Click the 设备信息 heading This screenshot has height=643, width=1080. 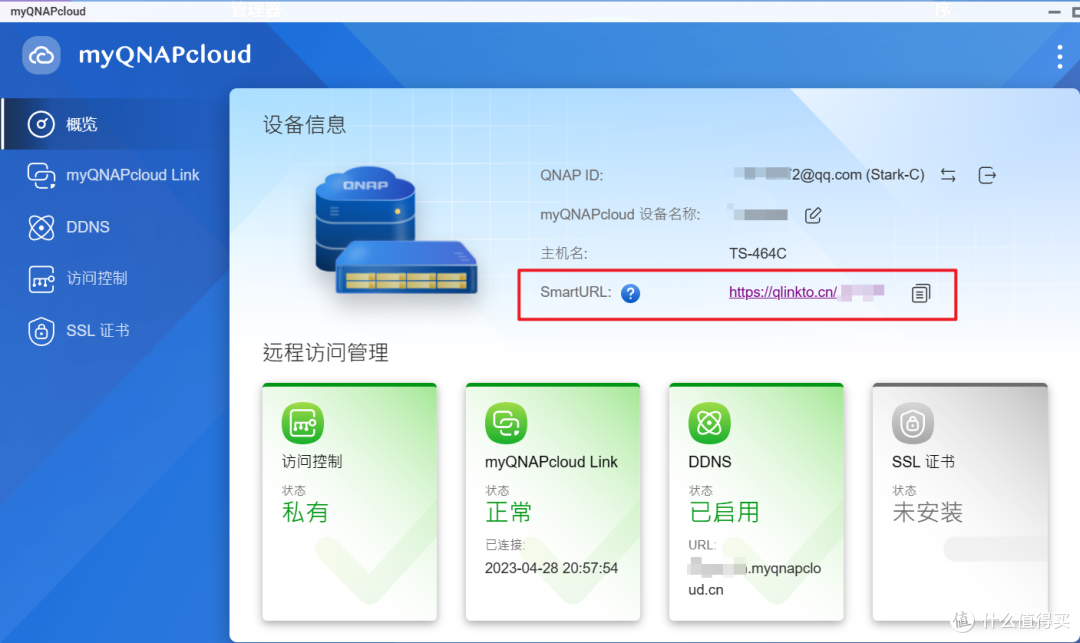click(304, 125)
